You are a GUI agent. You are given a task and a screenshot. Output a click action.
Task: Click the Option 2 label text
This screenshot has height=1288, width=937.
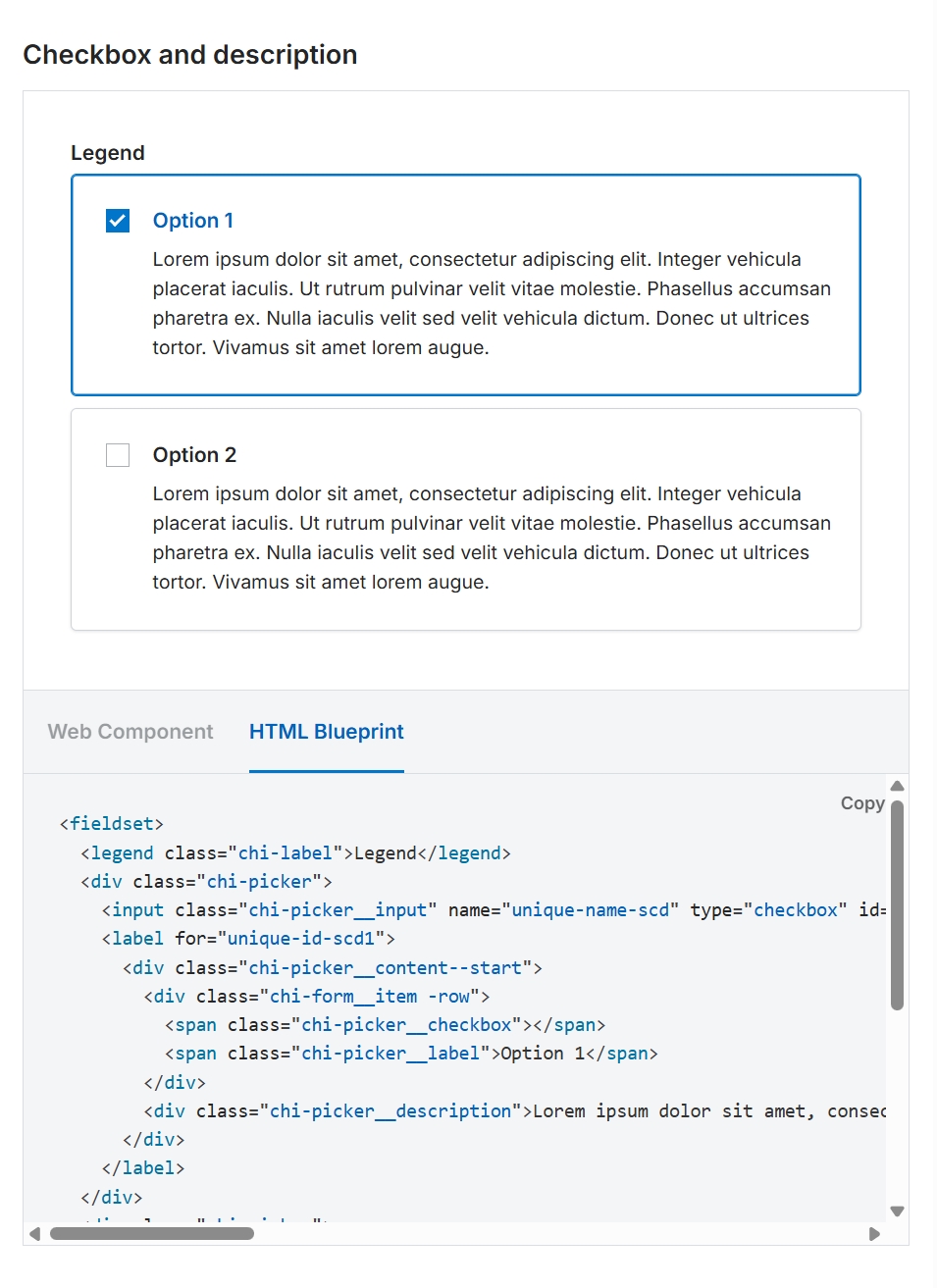[194, 455]
